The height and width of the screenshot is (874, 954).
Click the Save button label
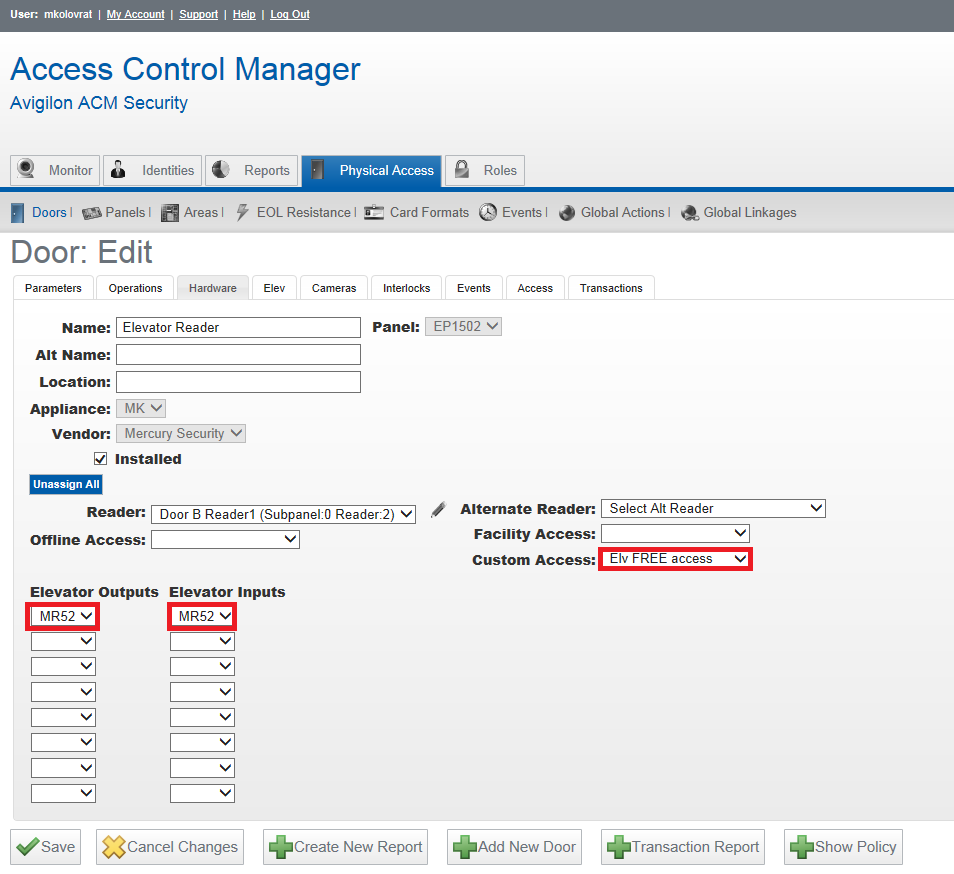pos(58,847)
